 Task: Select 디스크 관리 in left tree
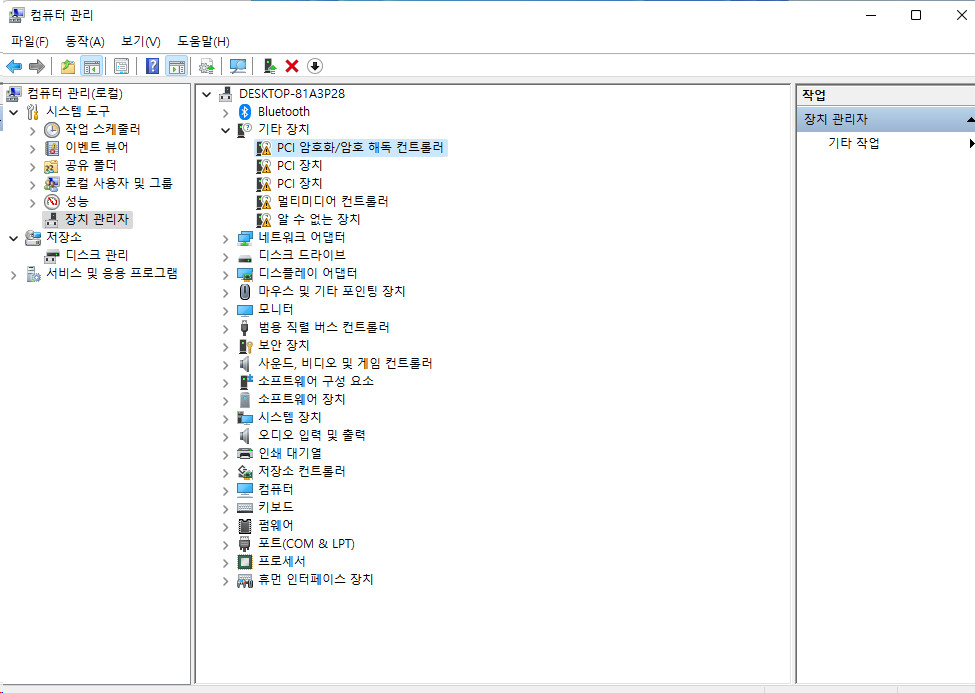point(96,255)
